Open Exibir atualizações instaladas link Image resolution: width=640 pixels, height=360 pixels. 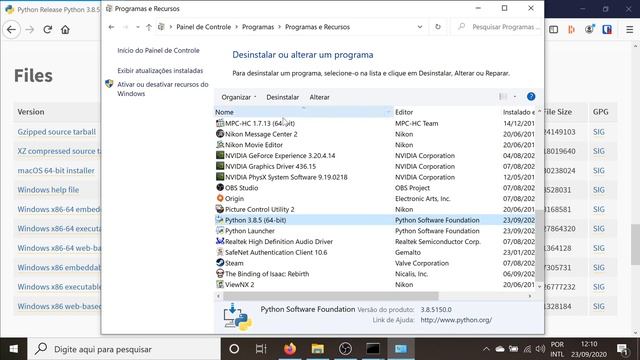click(160, 71)
